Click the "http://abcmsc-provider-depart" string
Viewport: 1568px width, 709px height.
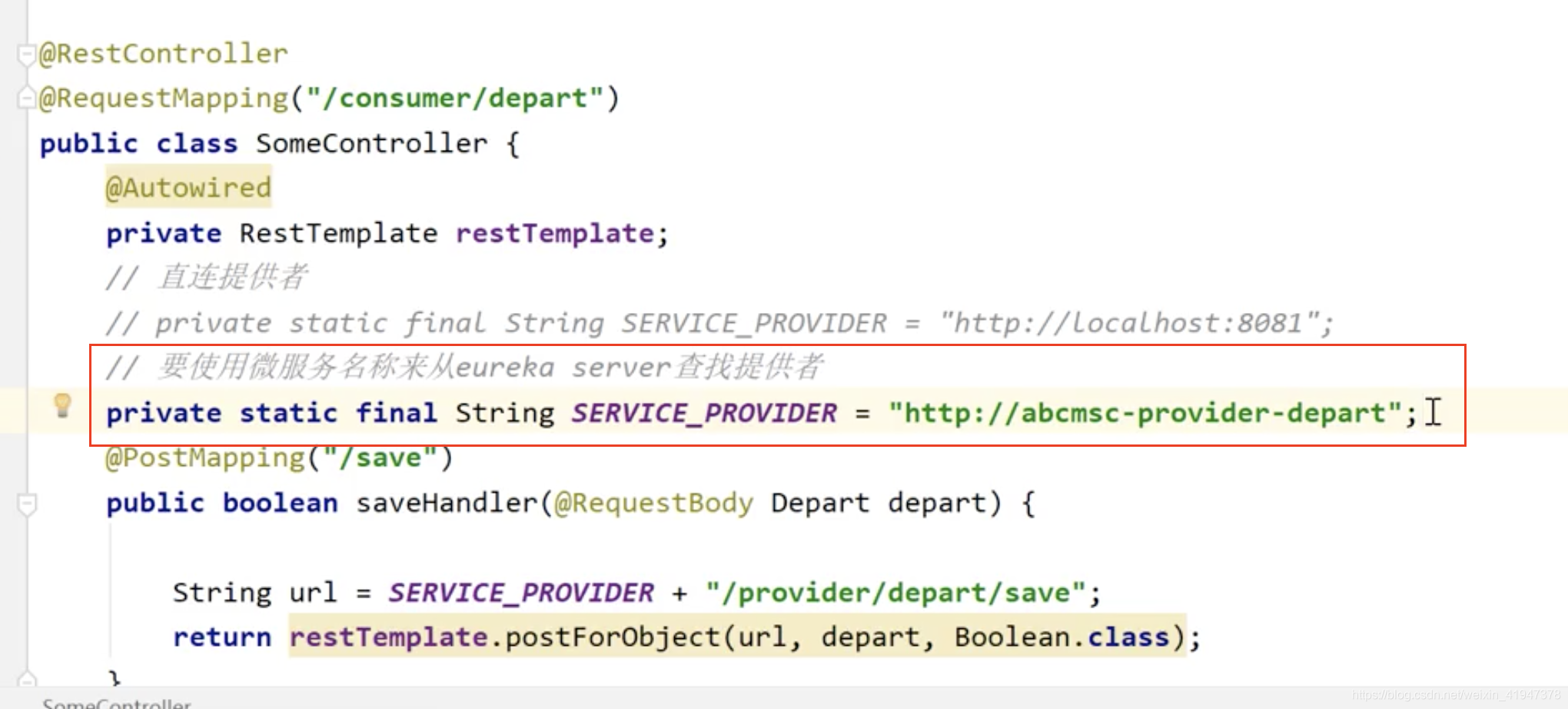(1145, 413)
